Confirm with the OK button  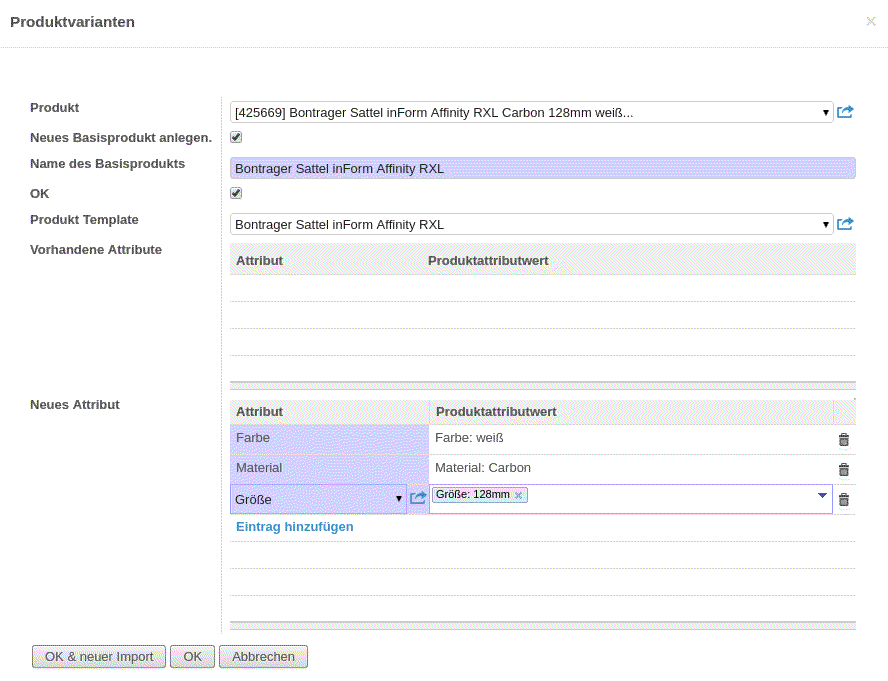193,657
